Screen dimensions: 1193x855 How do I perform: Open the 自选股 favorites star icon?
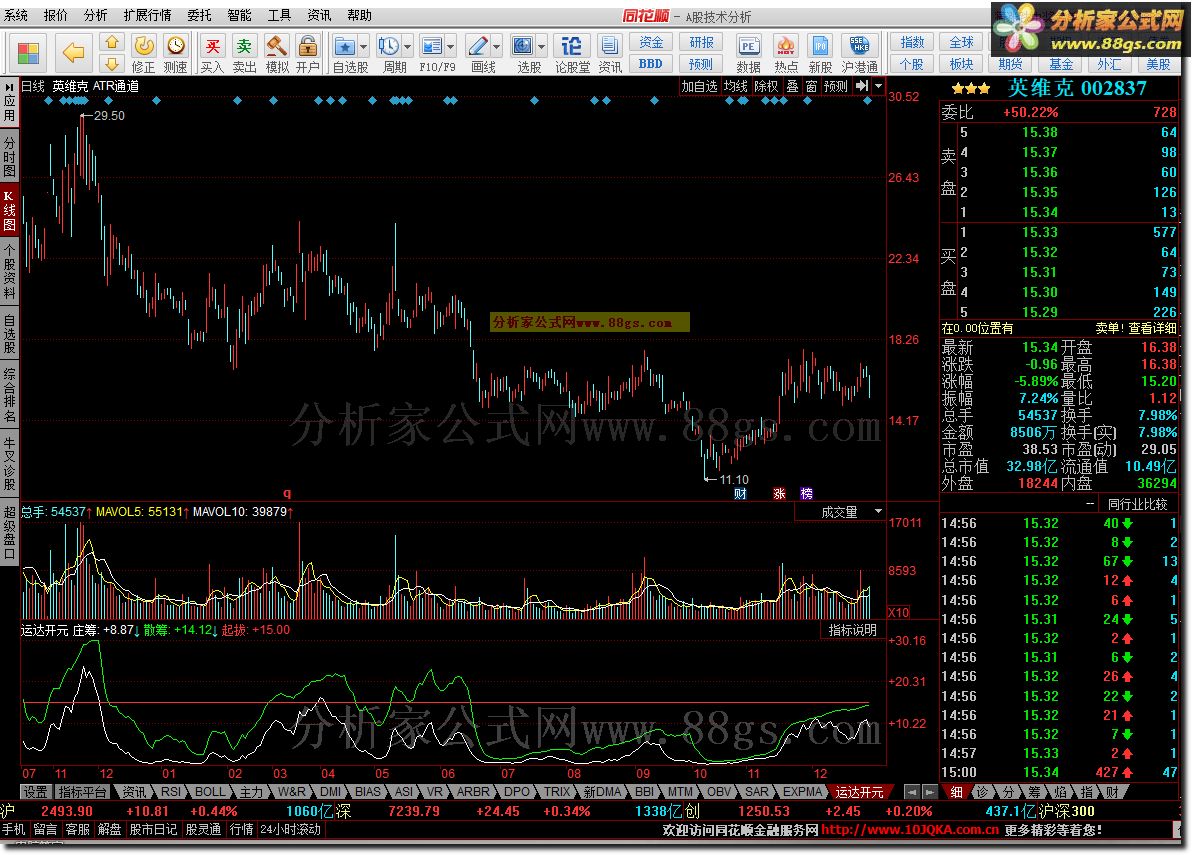[345, 46]
